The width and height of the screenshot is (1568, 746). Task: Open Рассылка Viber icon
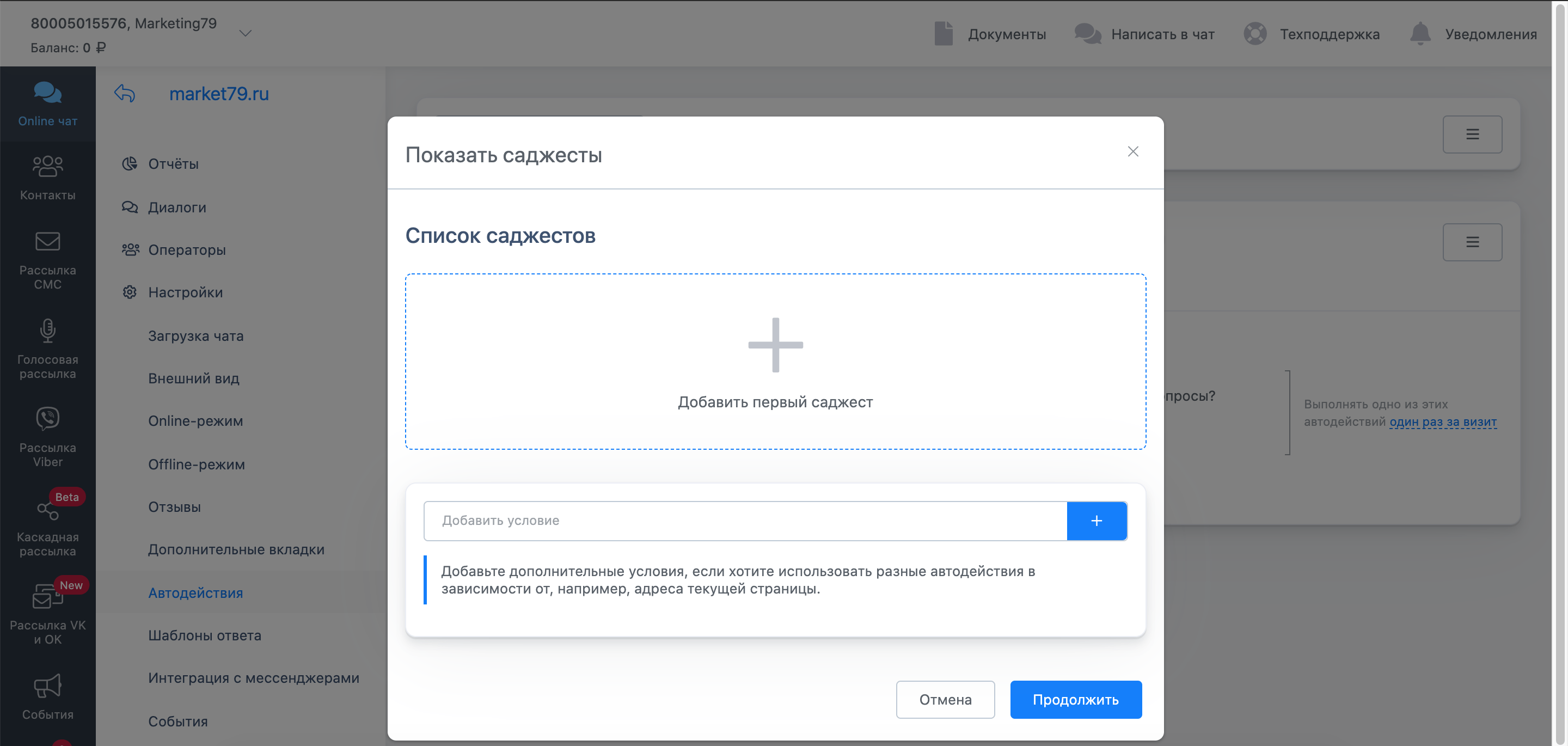coord(47,418)
